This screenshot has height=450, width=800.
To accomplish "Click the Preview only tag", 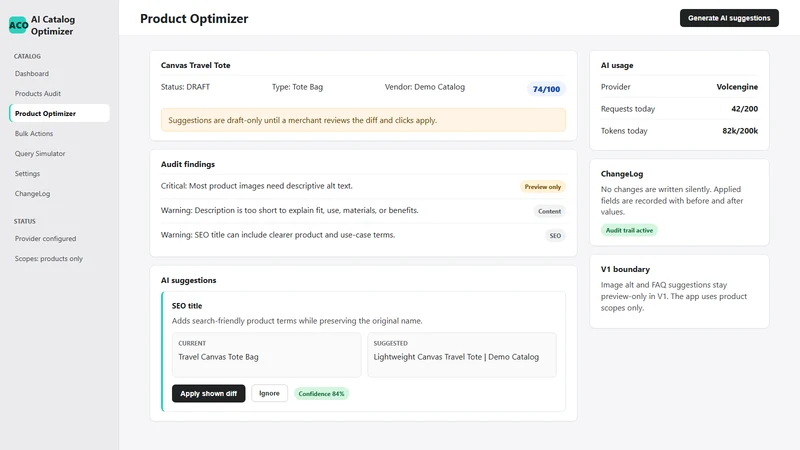I will (542, 187).
